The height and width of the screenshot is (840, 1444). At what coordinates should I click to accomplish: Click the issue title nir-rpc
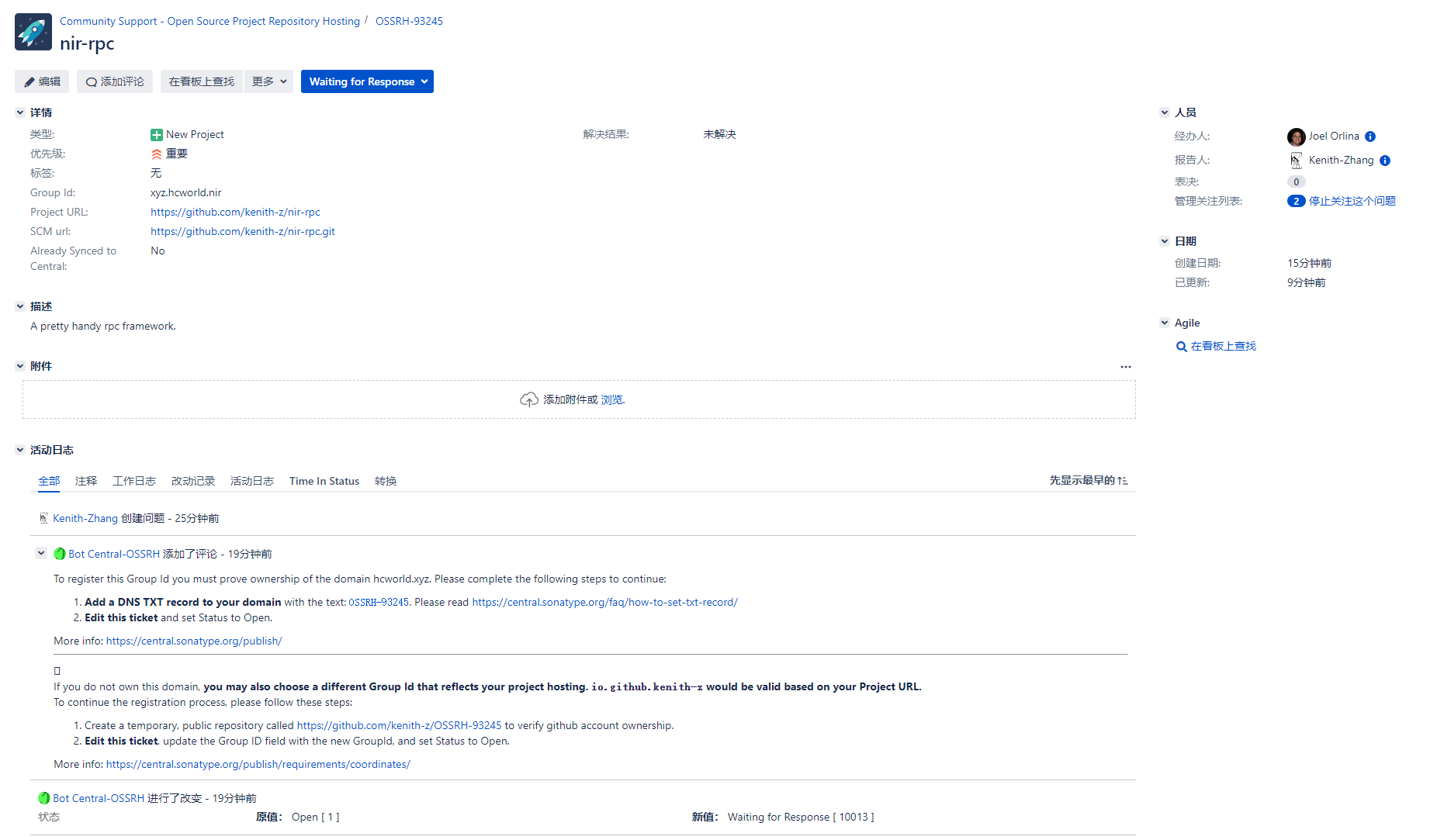pyautogui.click(x=87, y=43)
